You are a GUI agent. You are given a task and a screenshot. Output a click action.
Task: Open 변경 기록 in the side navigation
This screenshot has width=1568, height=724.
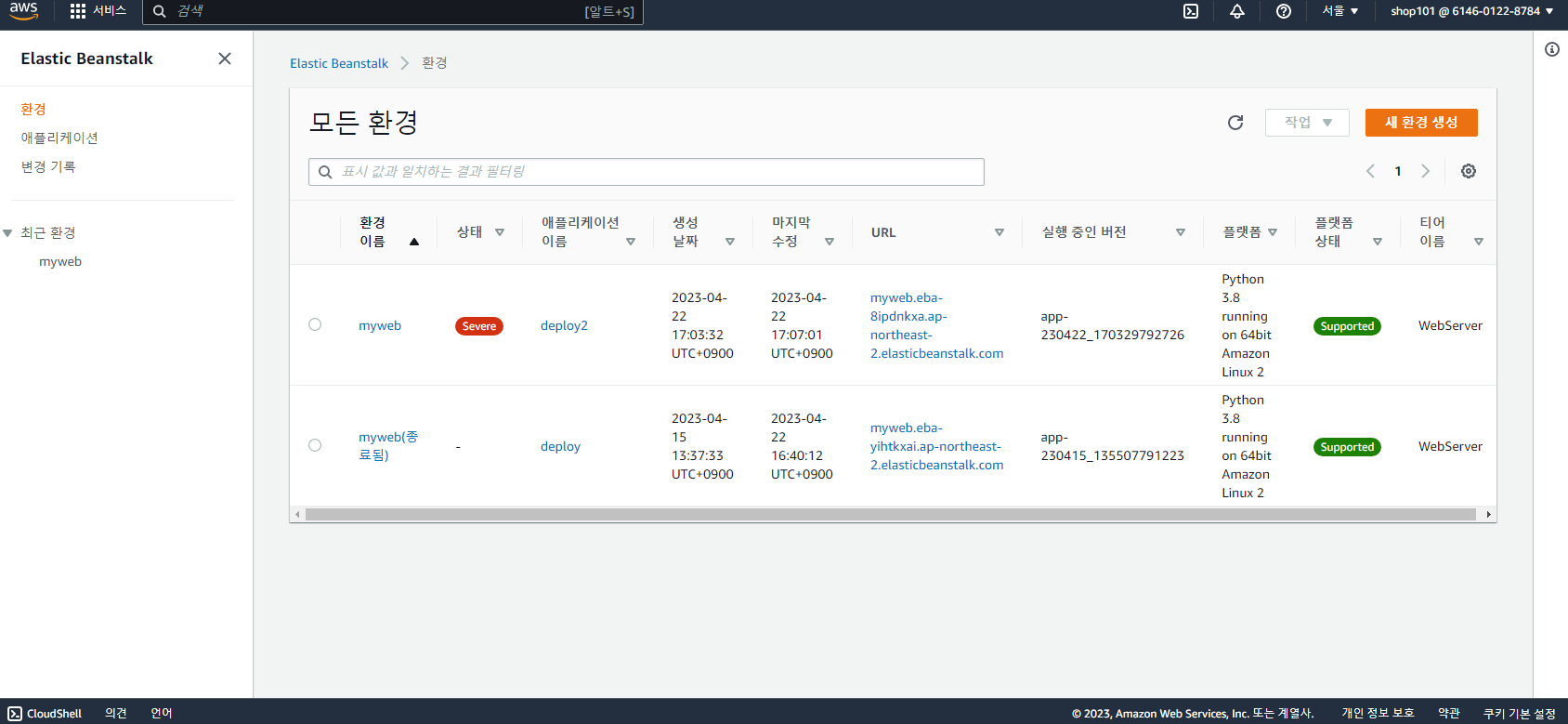(x=48, y=166)
